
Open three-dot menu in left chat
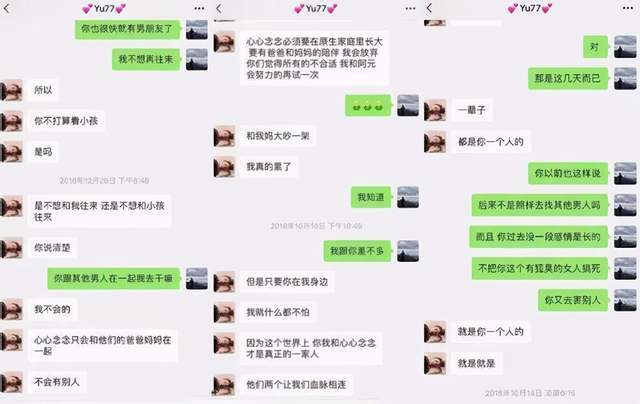(199, 9)
